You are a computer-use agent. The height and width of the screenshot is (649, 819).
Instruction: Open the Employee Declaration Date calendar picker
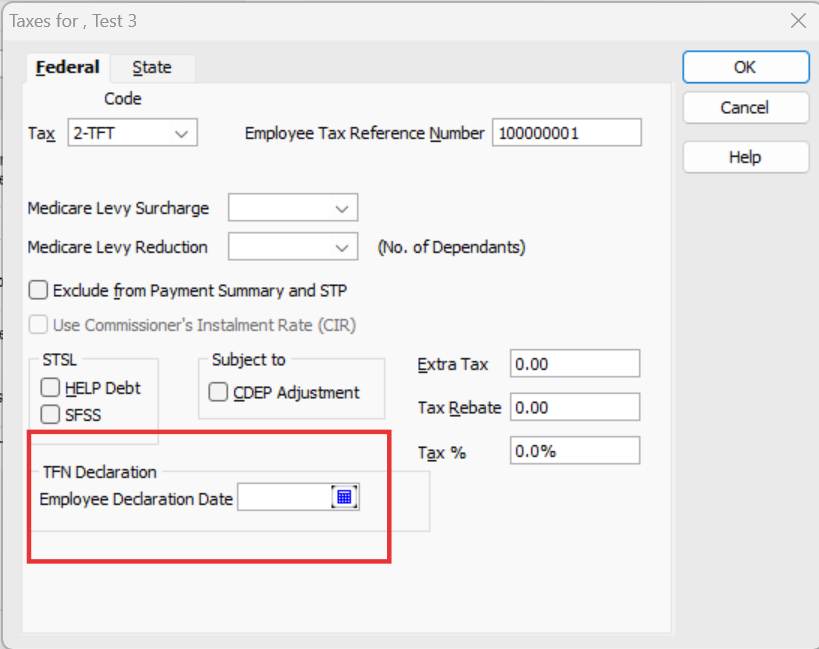[344, 497]
